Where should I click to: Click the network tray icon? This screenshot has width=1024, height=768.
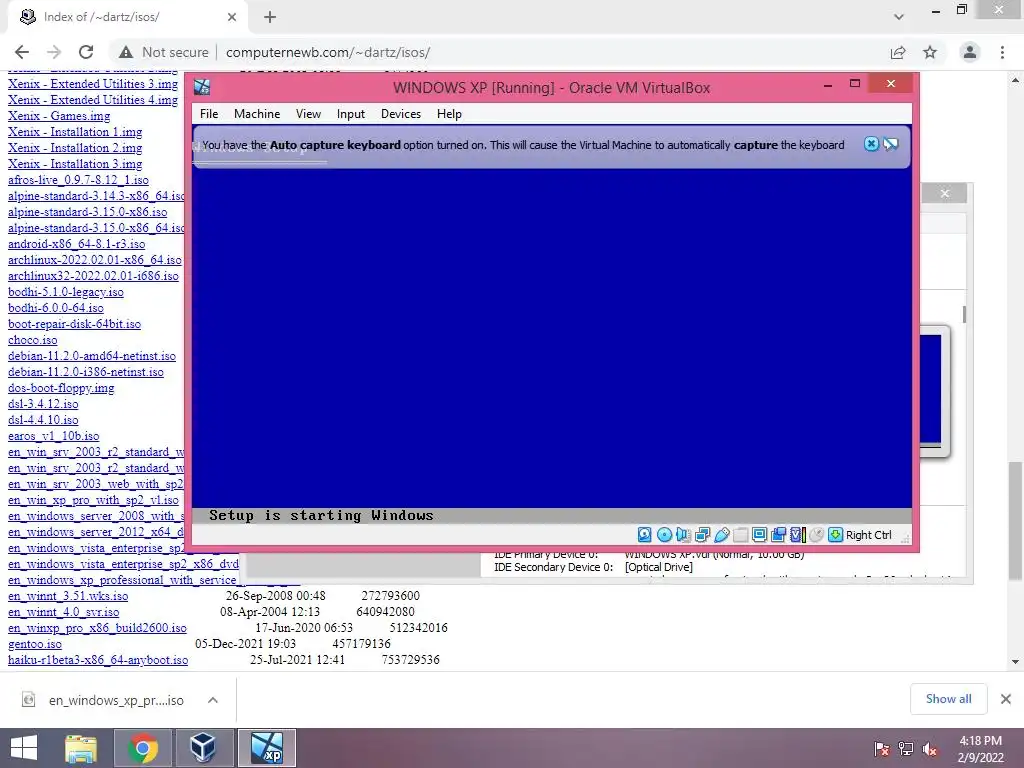tap(906, 749)
